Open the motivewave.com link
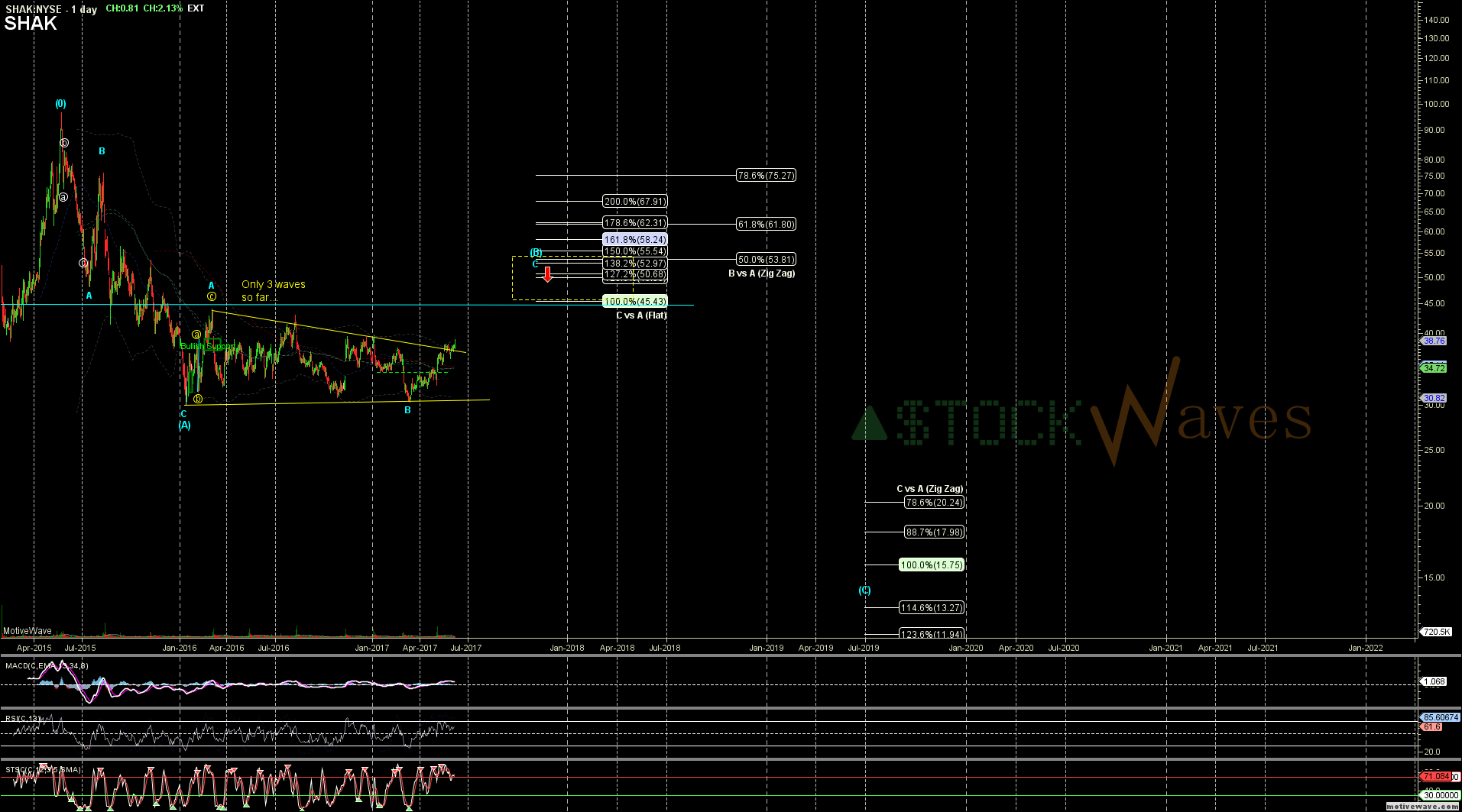 point(1422,807)
